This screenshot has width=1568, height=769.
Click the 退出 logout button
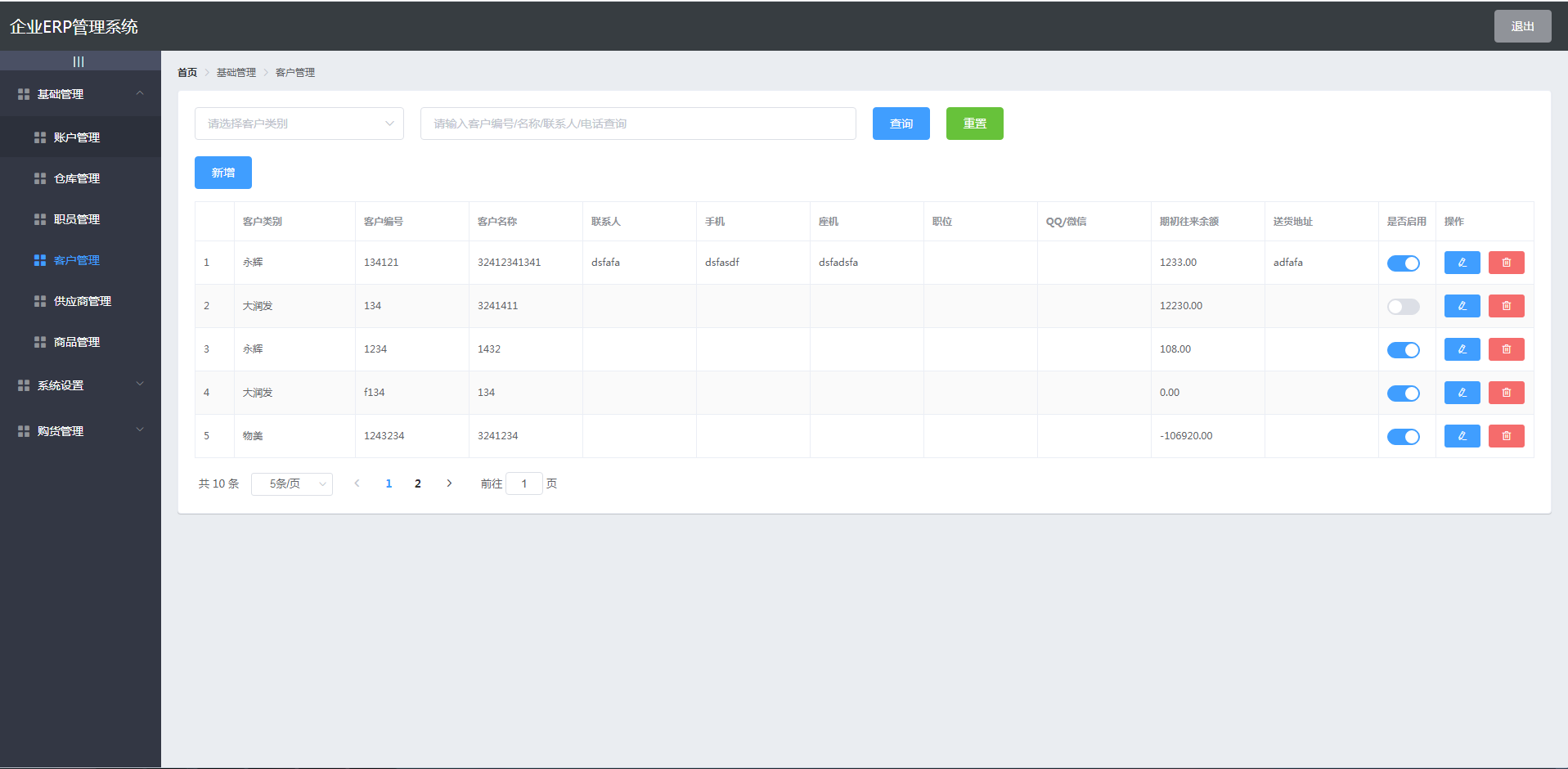1523,26
